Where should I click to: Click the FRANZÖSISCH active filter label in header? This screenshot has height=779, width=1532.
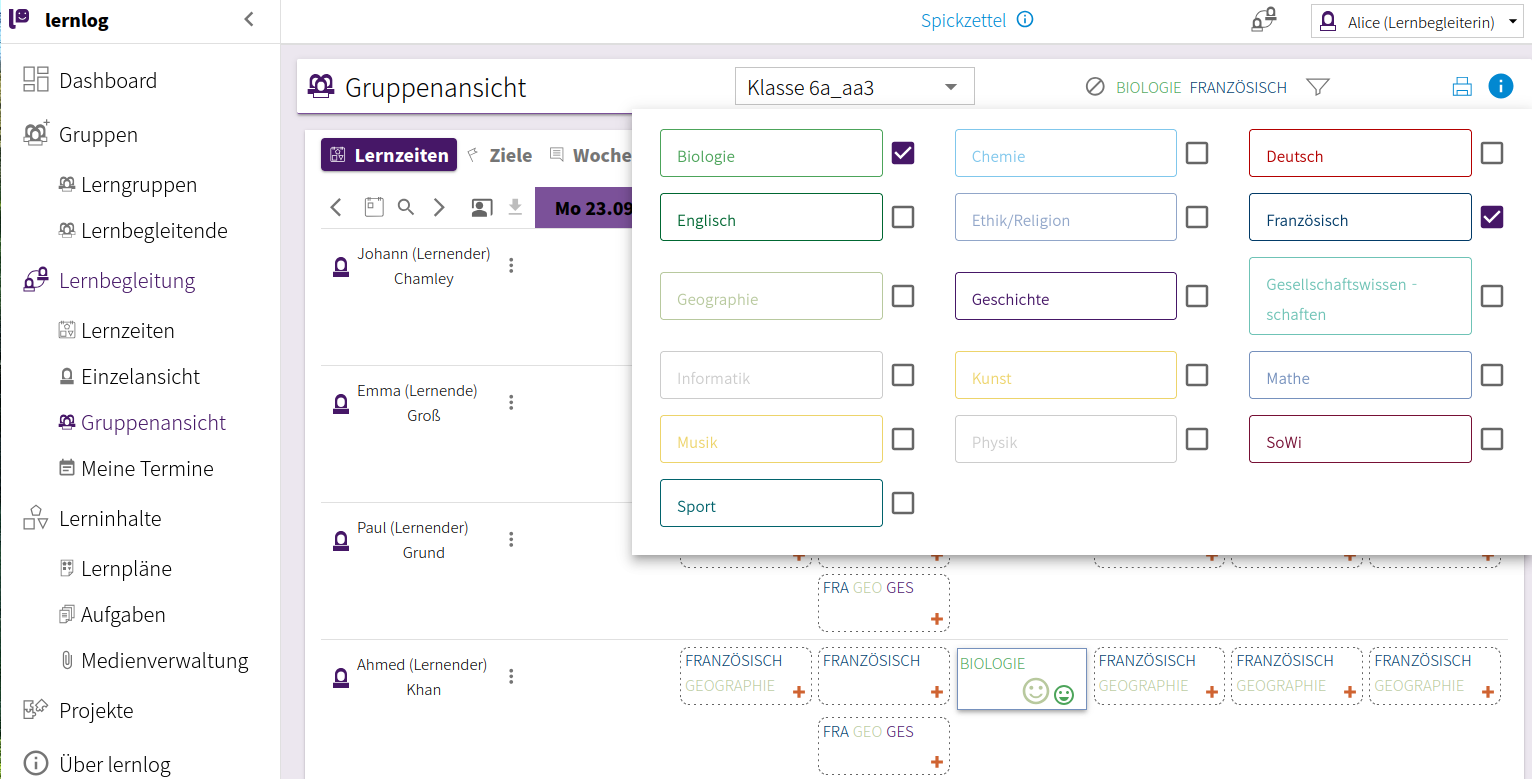(x=1238, y=87)
